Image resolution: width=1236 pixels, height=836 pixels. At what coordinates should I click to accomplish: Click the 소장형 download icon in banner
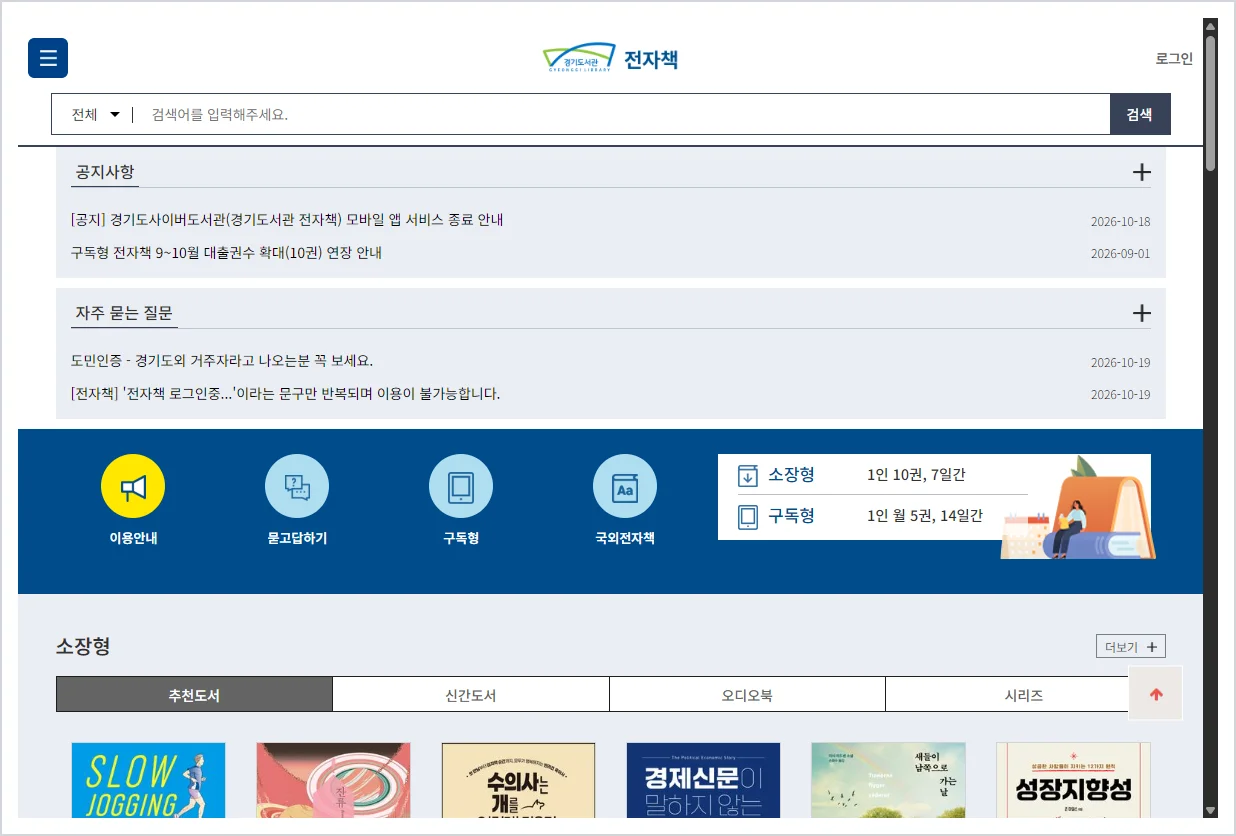pos(748,475)
